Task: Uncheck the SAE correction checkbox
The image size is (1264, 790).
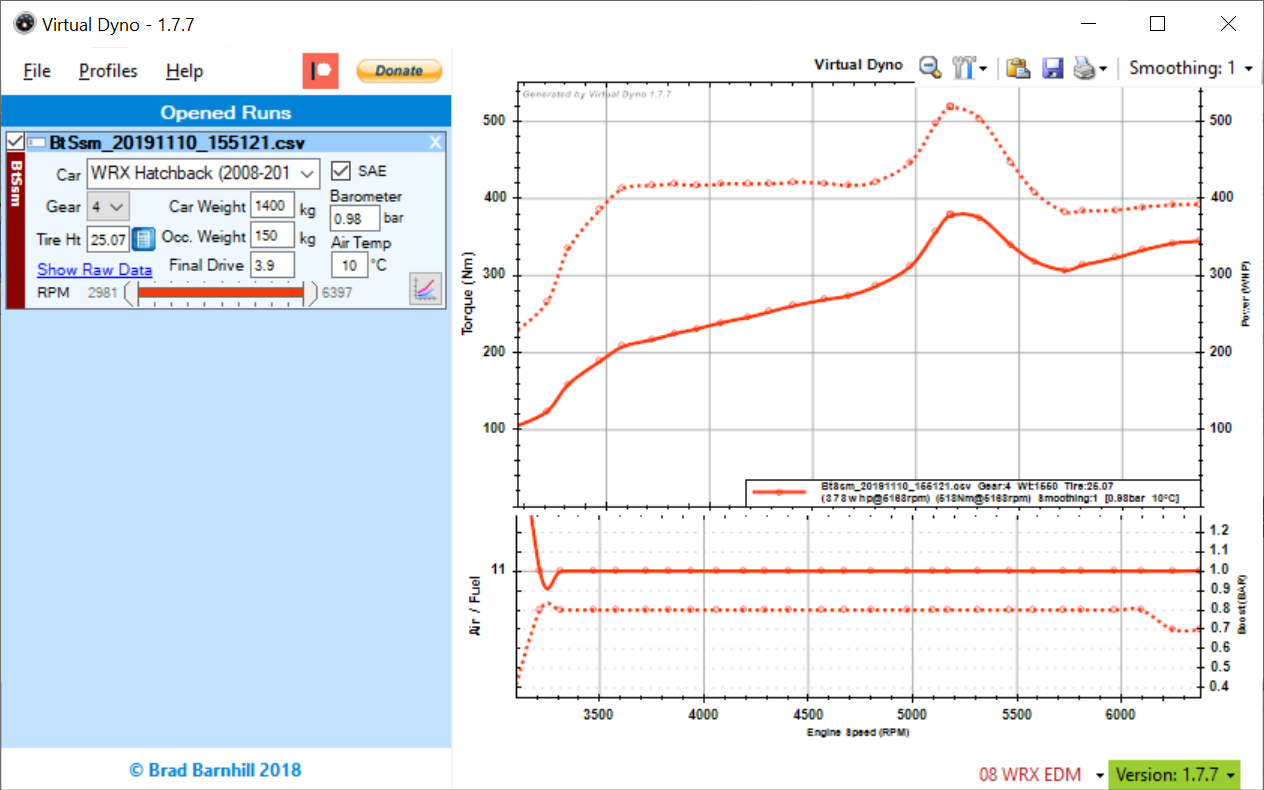Action: pyautogui.click(x=341, y=171)
